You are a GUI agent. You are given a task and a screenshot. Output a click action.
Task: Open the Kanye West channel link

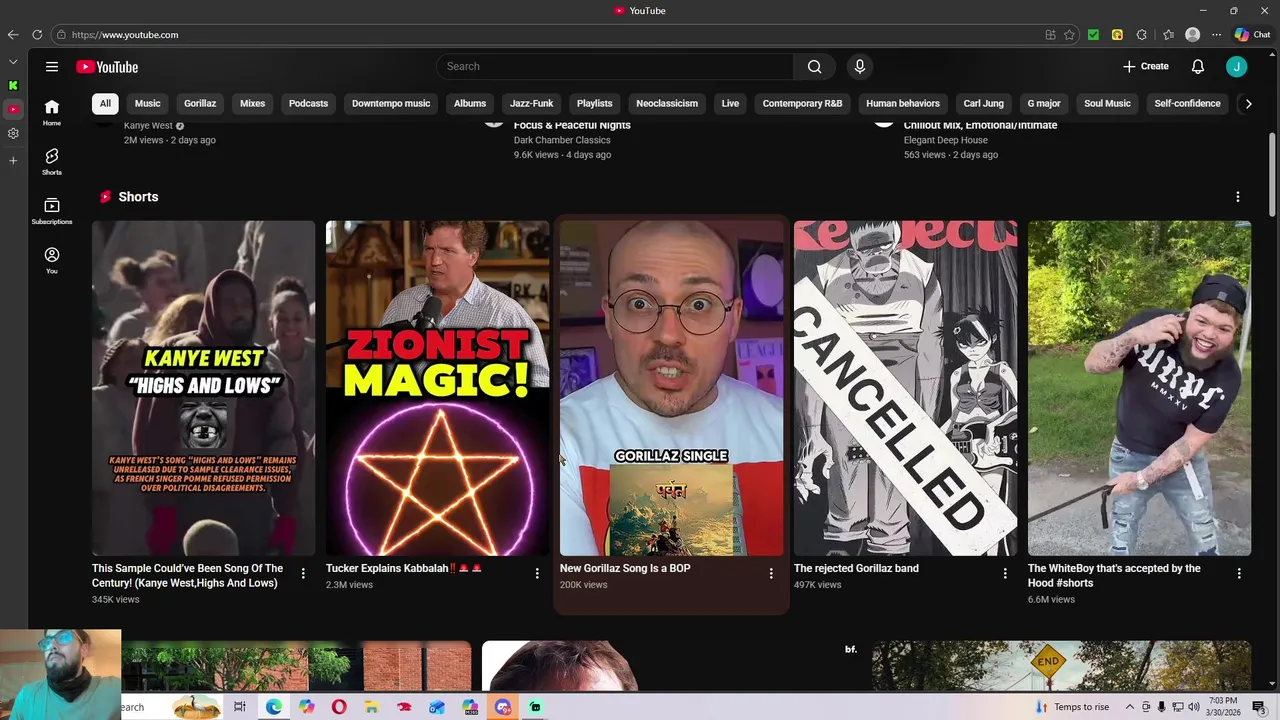(148, 126)
